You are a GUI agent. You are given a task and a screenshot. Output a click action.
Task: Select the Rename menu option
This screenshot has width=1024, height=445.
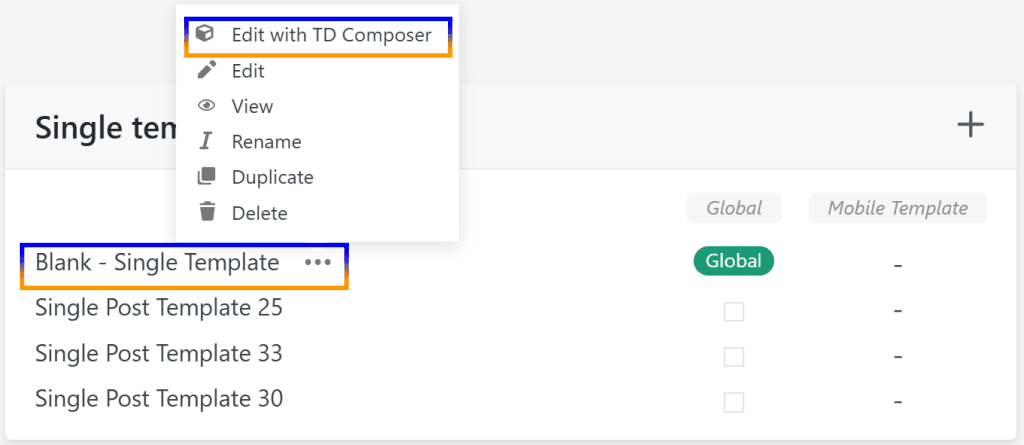266,142
